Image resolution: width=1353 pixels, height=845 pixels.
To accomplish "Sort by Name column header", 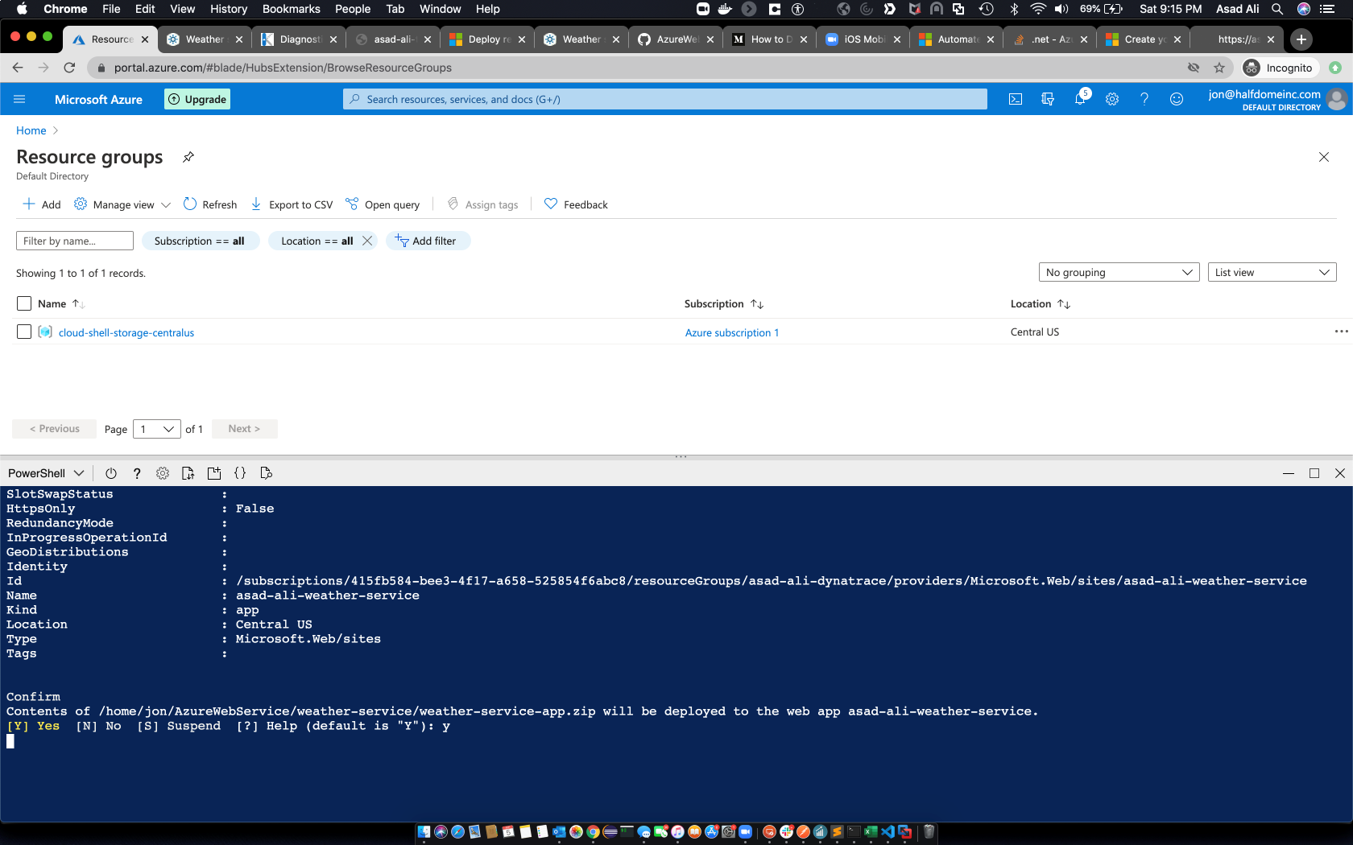I will [x=60, y=303].
